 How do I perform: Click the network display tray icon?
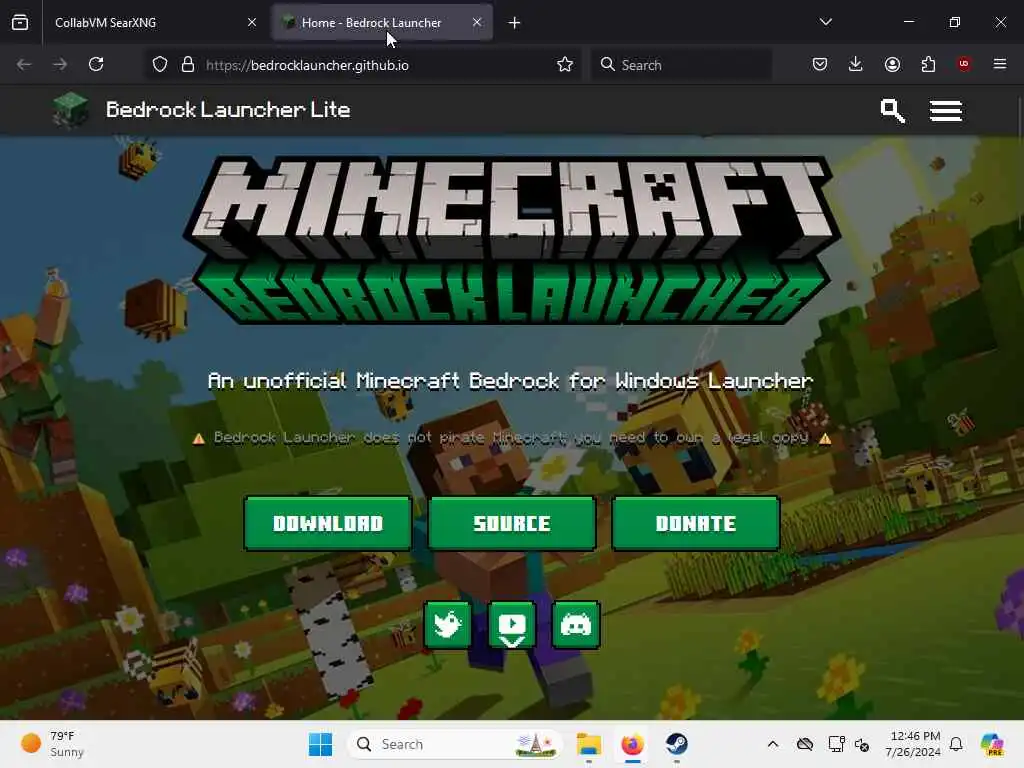coord(836,744)
